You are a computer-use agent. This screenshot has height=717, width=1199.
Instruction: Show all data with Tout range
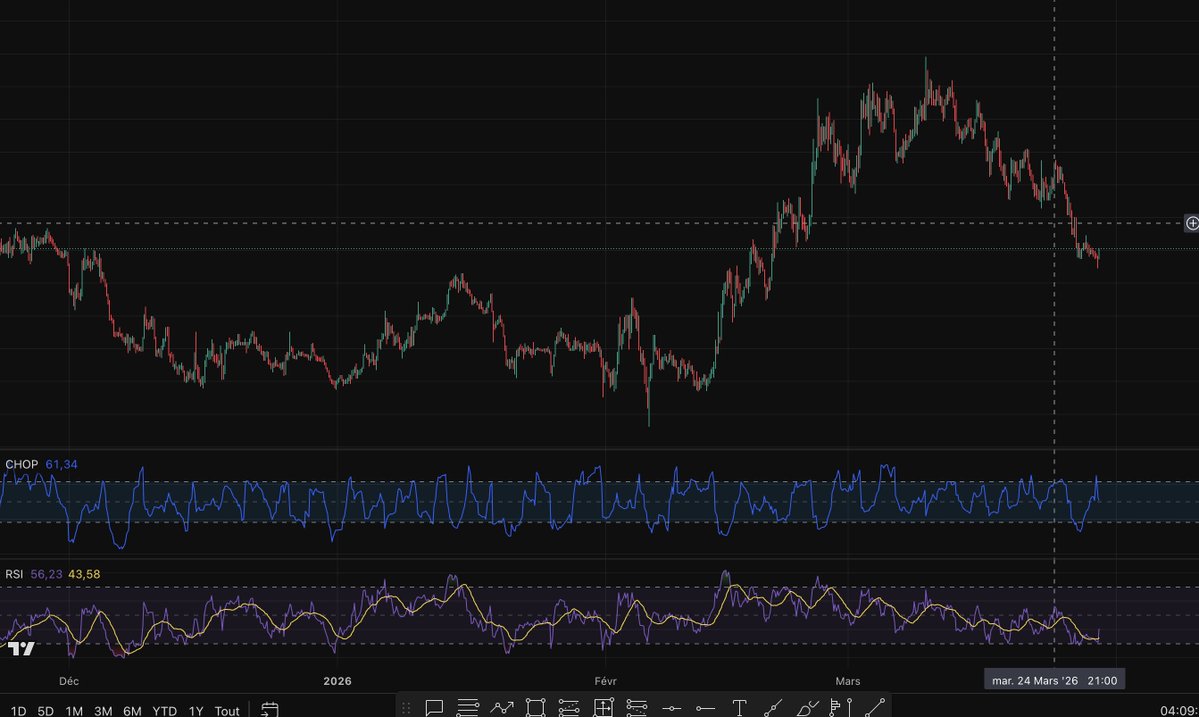[x=227, y=711]
